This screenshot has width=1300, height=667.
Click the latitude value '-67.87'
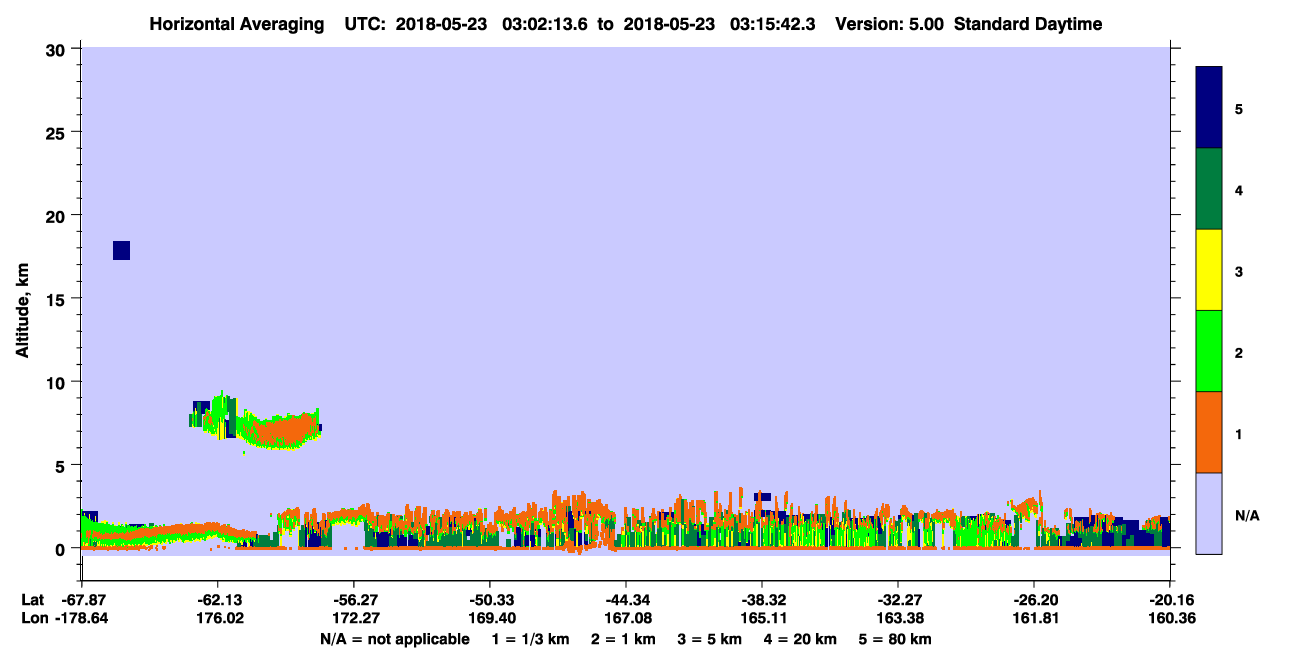82,600
